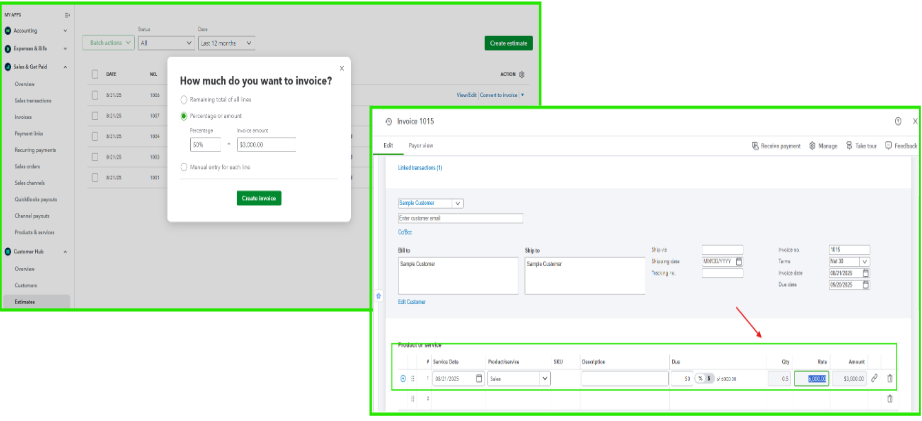Expand the Accounting sidebar section chevron
The height and width of the screenshot is (421, 922).
pyautogui.click(x=65, y=31)
